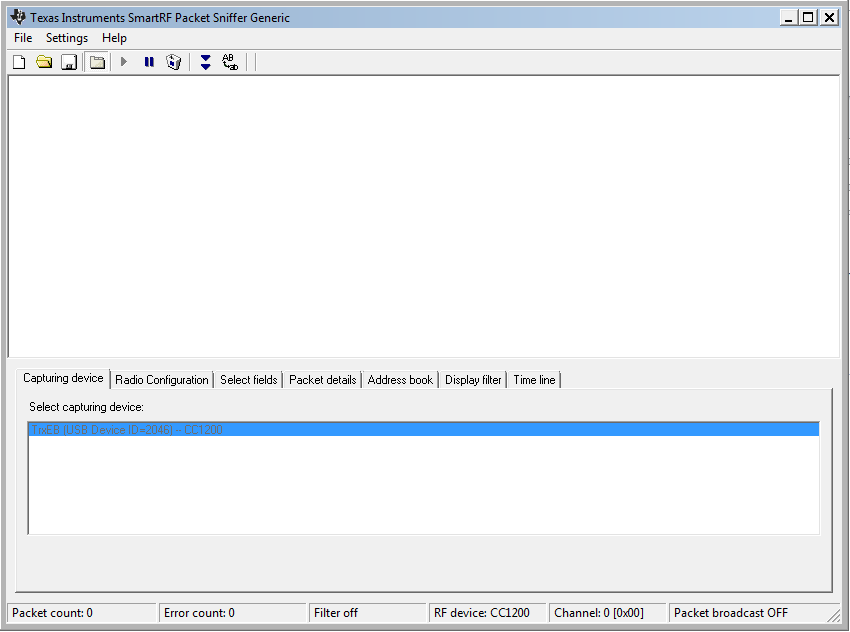Open the Help menu
The width and height of the screenshot is (850, 632).
[114, 38]
